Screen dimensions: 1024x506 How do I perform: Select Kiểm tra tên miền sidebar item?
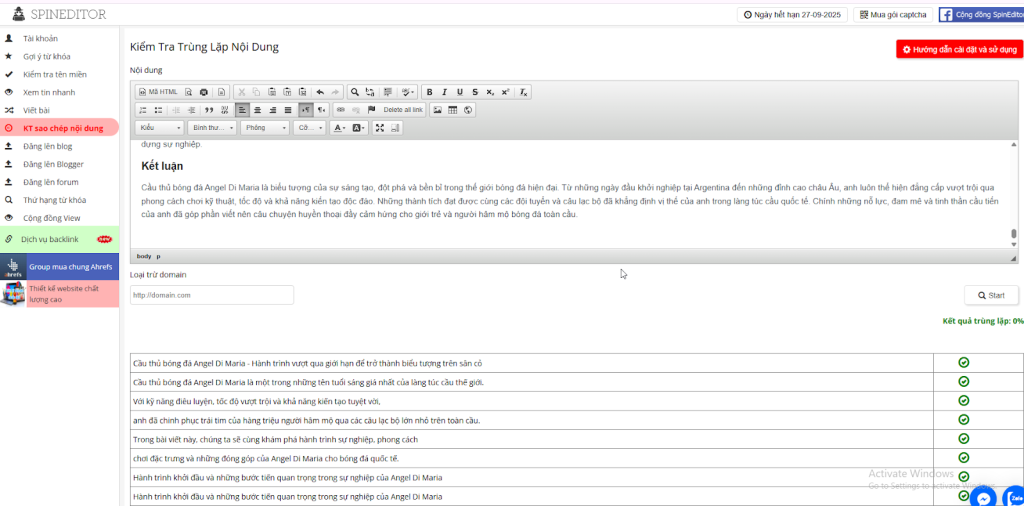tap(55, 74)
